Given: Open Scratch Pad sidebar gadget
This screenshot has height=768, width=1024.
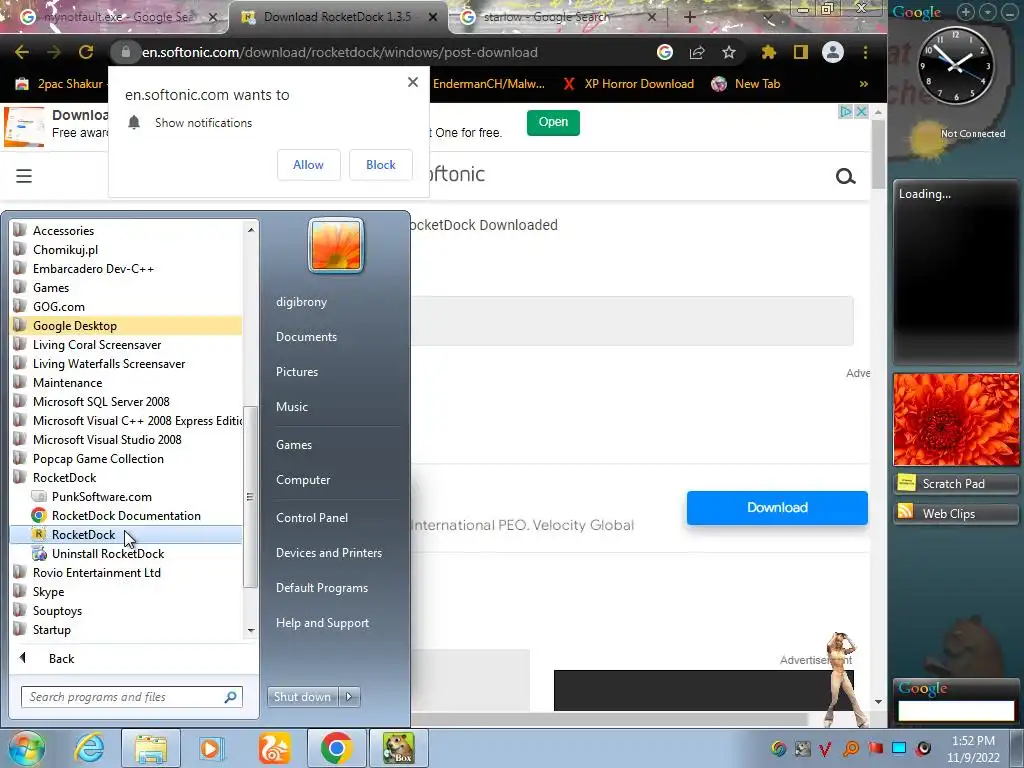Looking at the screenshot, I should click(955, 484).
